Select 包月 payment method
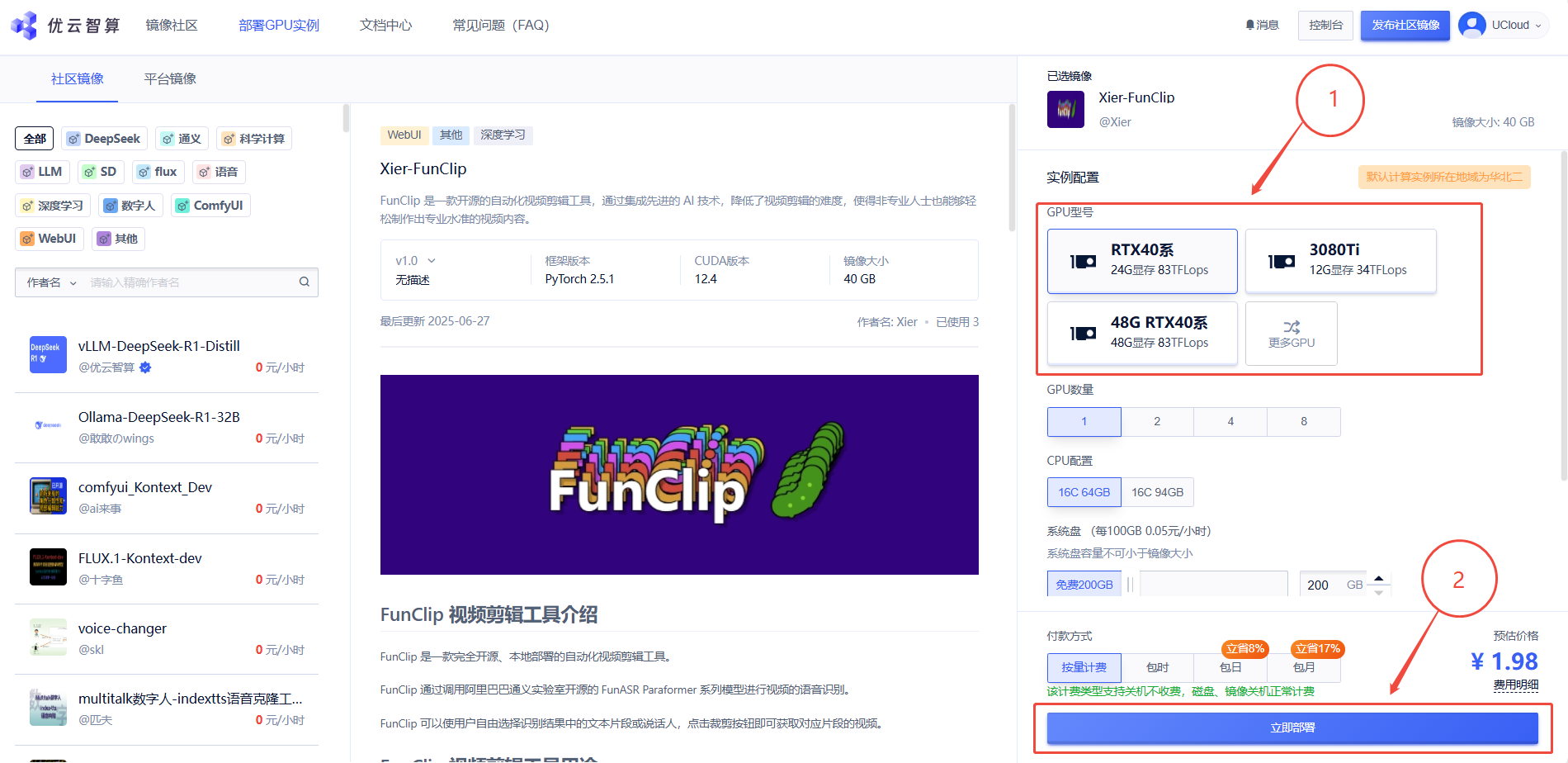1568x763 pixels. click(1304, 667)
